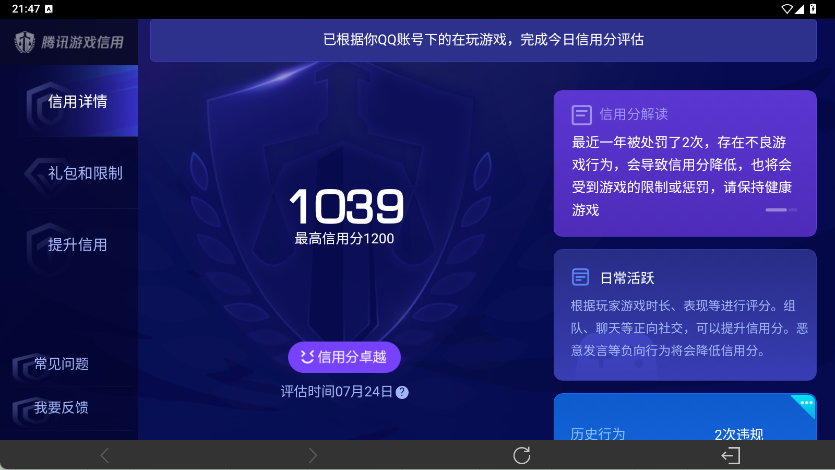This screenshot has height=470, width=835.
Task: Open the 提升信用 sidebar tab
Action: [x=69, y=244]
